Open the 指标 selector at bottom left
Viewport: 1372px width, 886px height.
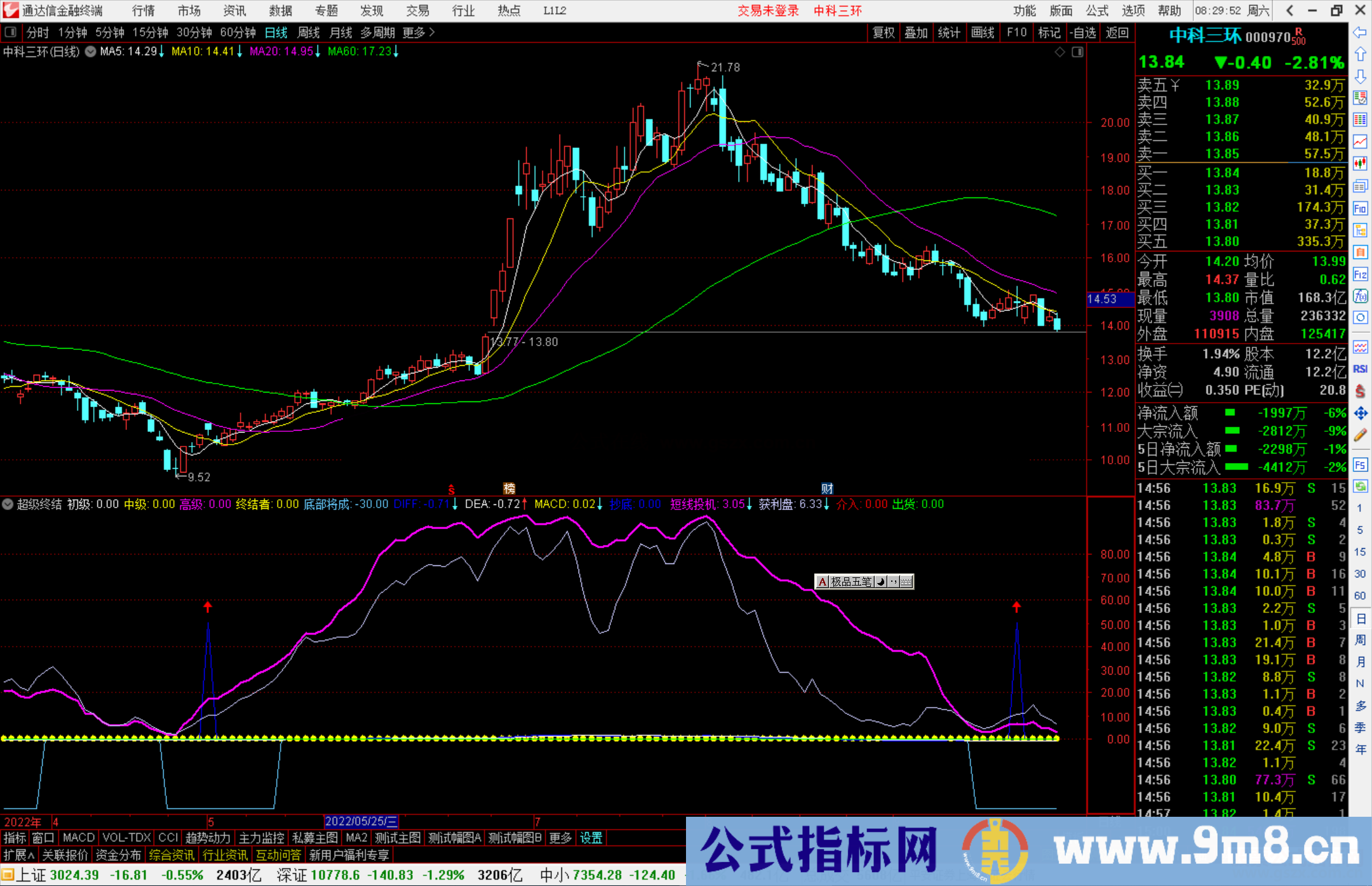click(15, 838)
